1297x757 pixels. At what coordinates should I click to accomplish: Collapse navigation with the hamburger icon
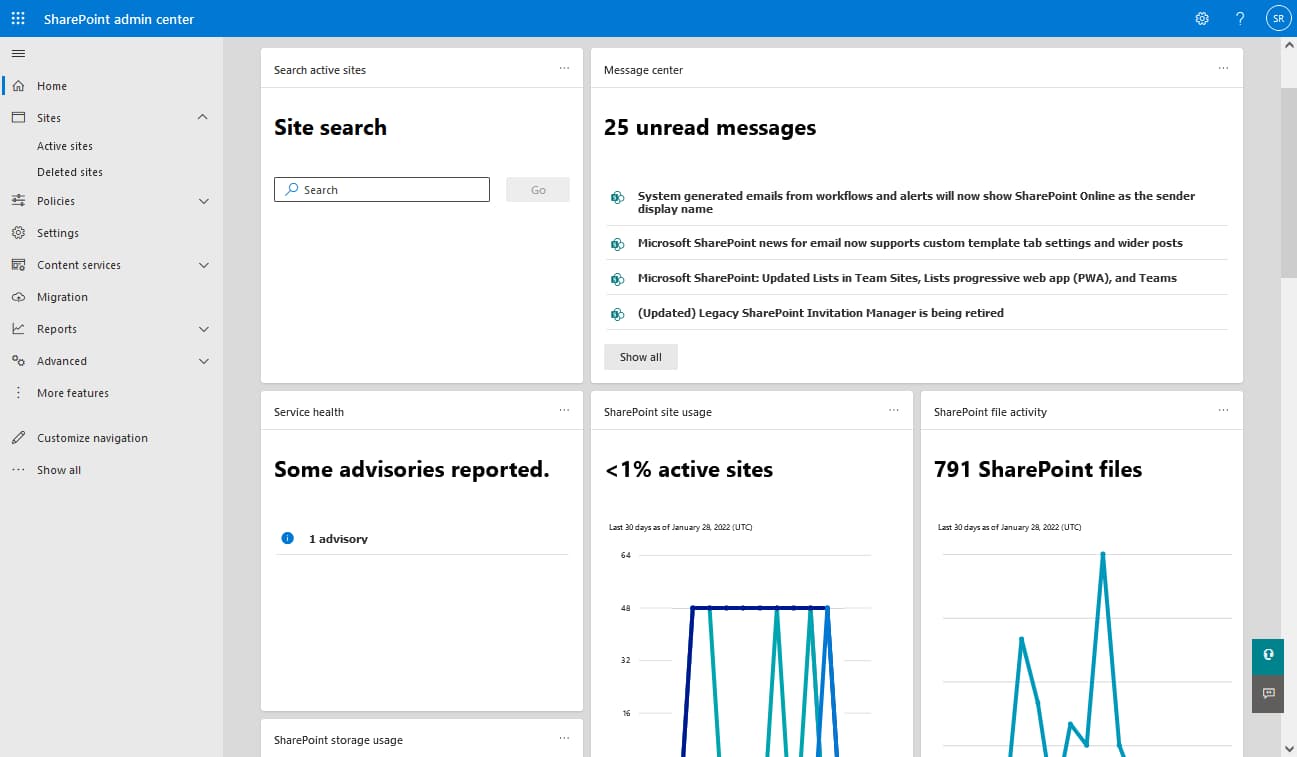point(18,53)
